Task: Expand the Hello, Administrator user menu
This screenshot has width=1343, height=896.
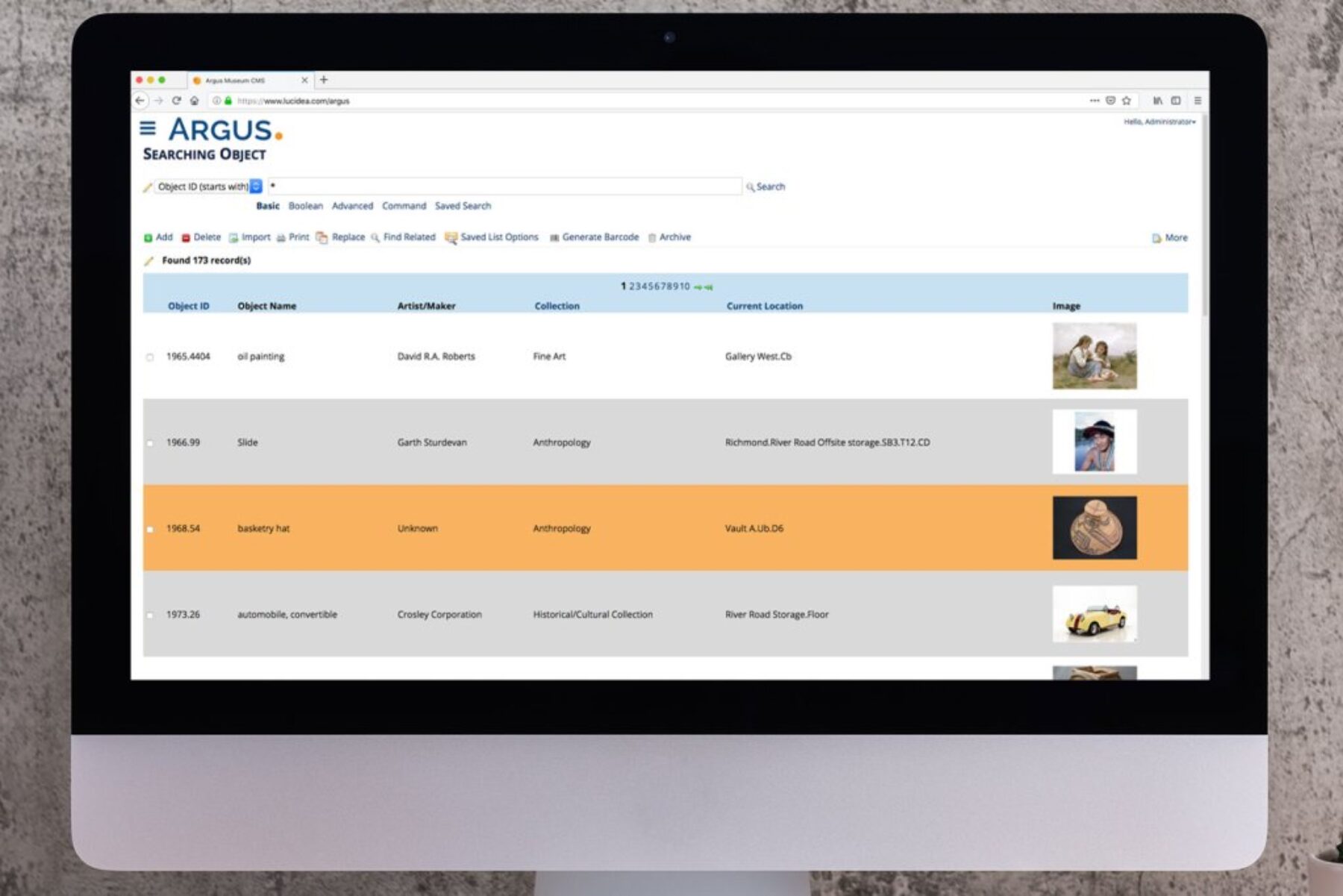Action: click(x=1159, y=122)
